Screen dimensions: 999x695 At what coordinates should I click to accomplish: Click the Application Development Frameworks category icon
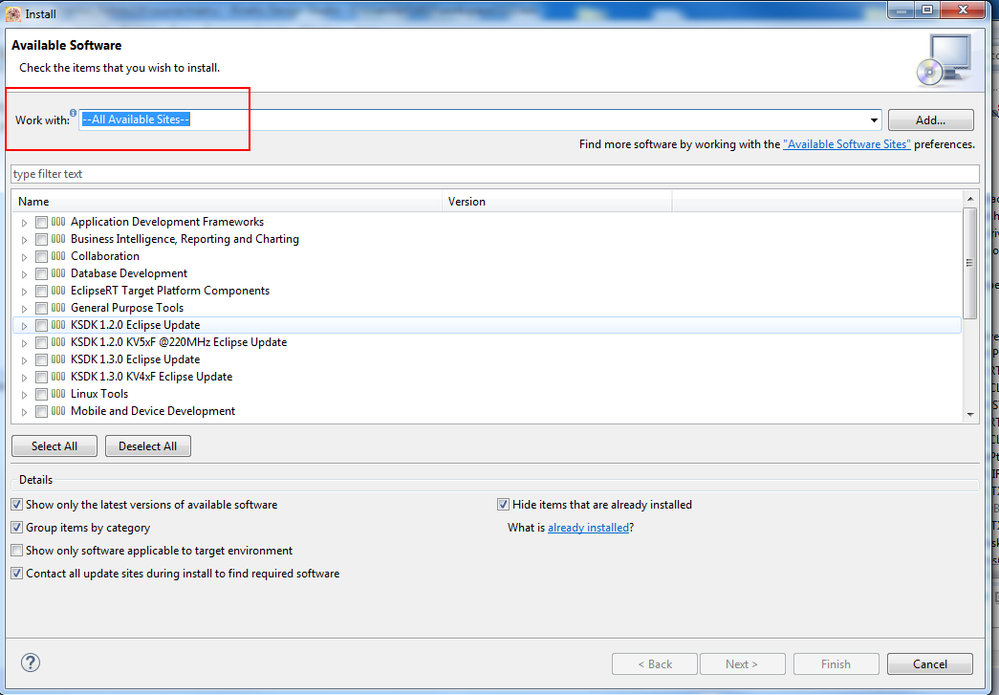point(58,222)
